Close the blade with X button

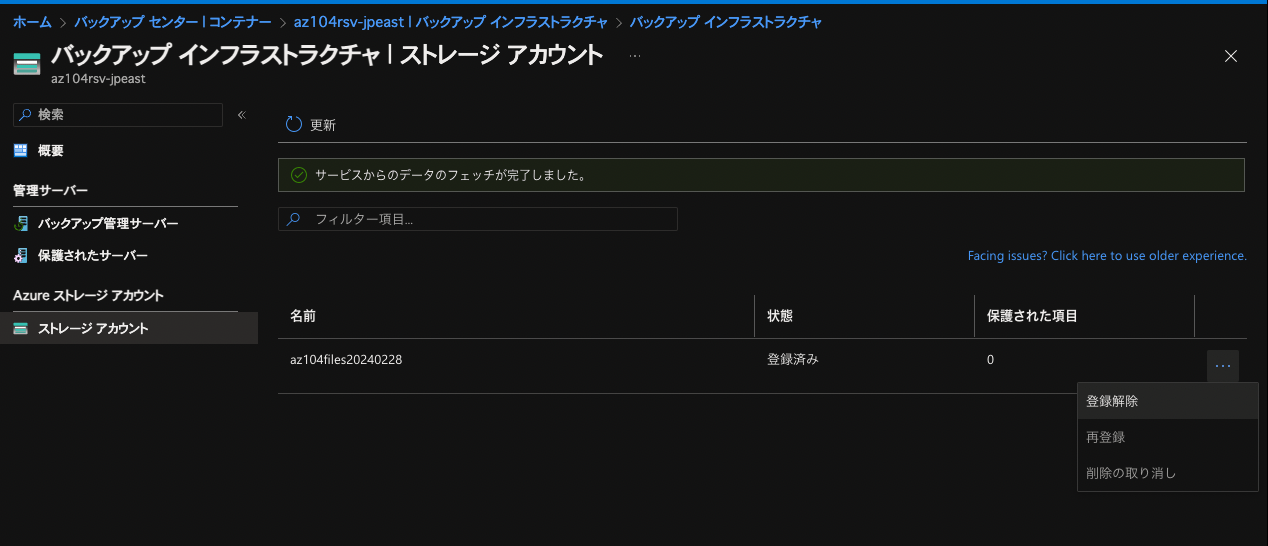[x=1231, y=56]
